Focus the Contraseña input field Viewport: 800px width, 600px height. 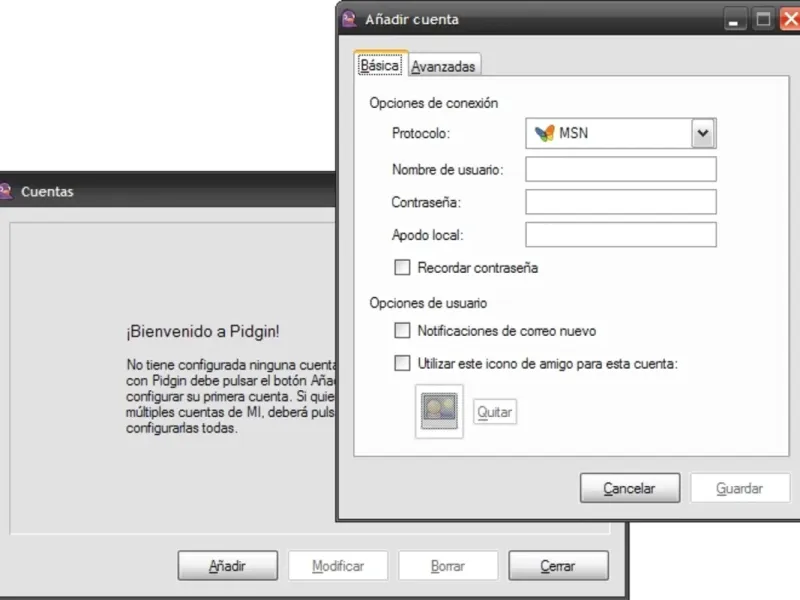621,202
